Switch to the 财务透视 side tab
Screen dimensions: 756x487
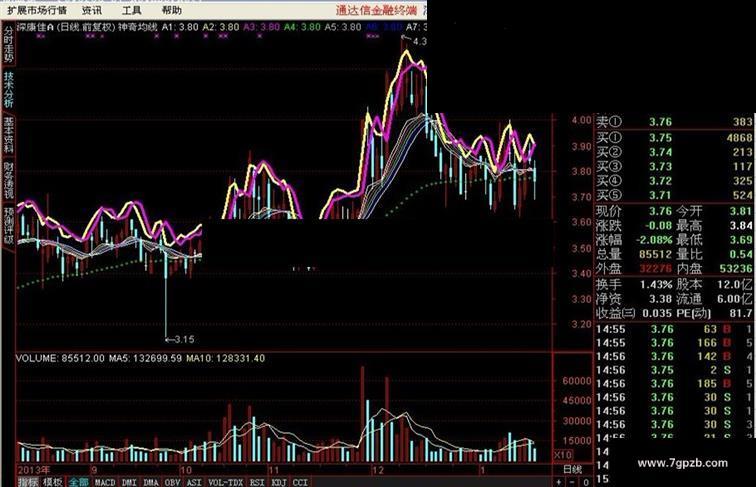click(x=8, y=180)
